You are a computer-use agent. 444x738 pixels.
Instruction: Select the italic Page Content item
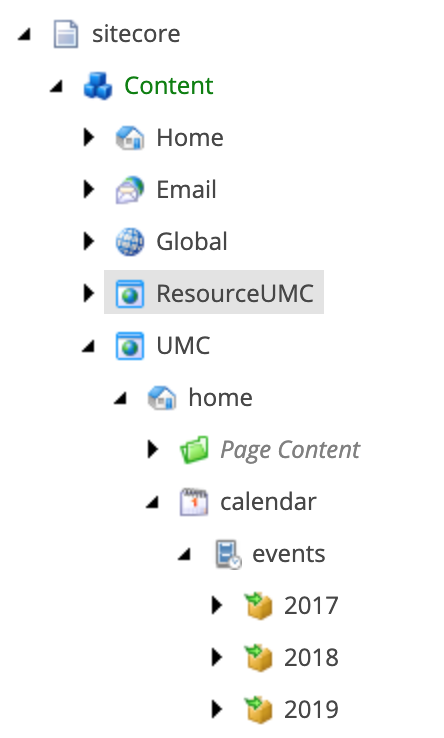point(290,450)
